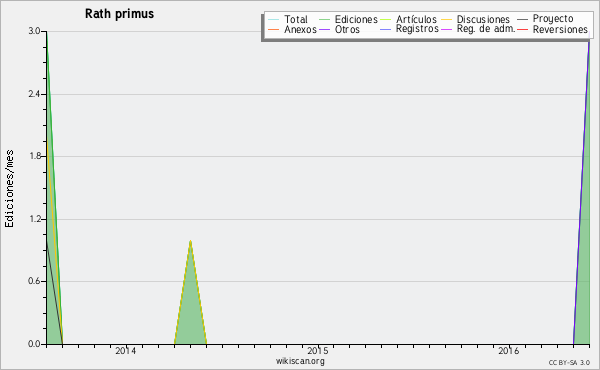This screenshot has width=600, height=370.
Task: Click the purple Otros legend line swatch
Action: coord(324,29)
